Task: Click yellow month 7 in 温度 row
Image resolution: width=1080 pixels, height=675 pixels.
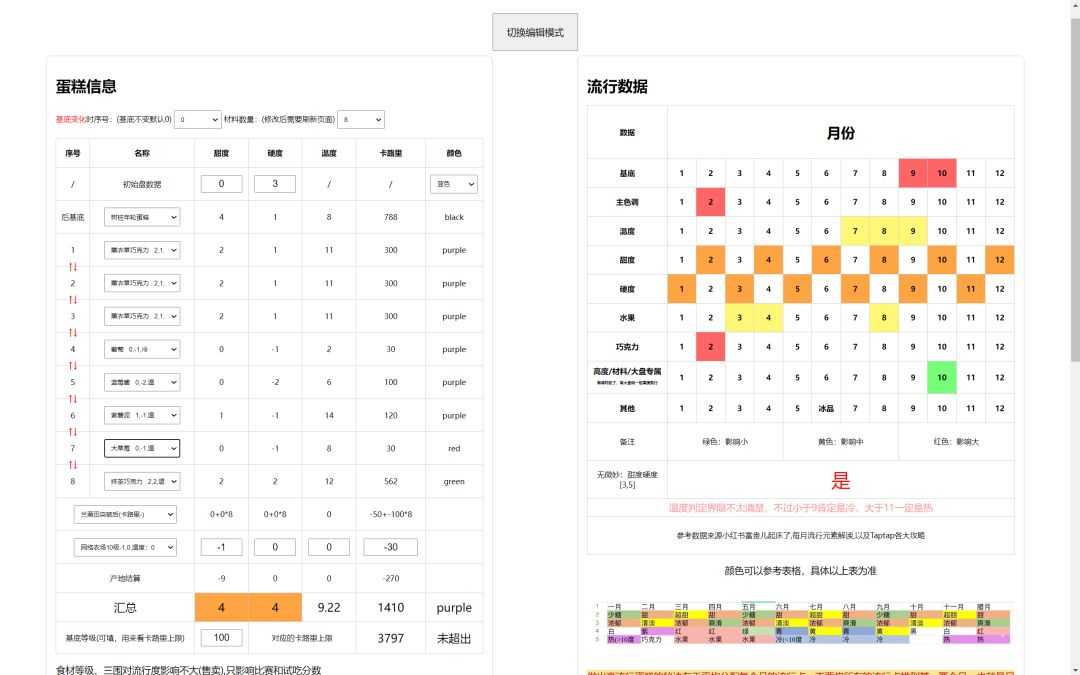Action: (x=855, y=231)
